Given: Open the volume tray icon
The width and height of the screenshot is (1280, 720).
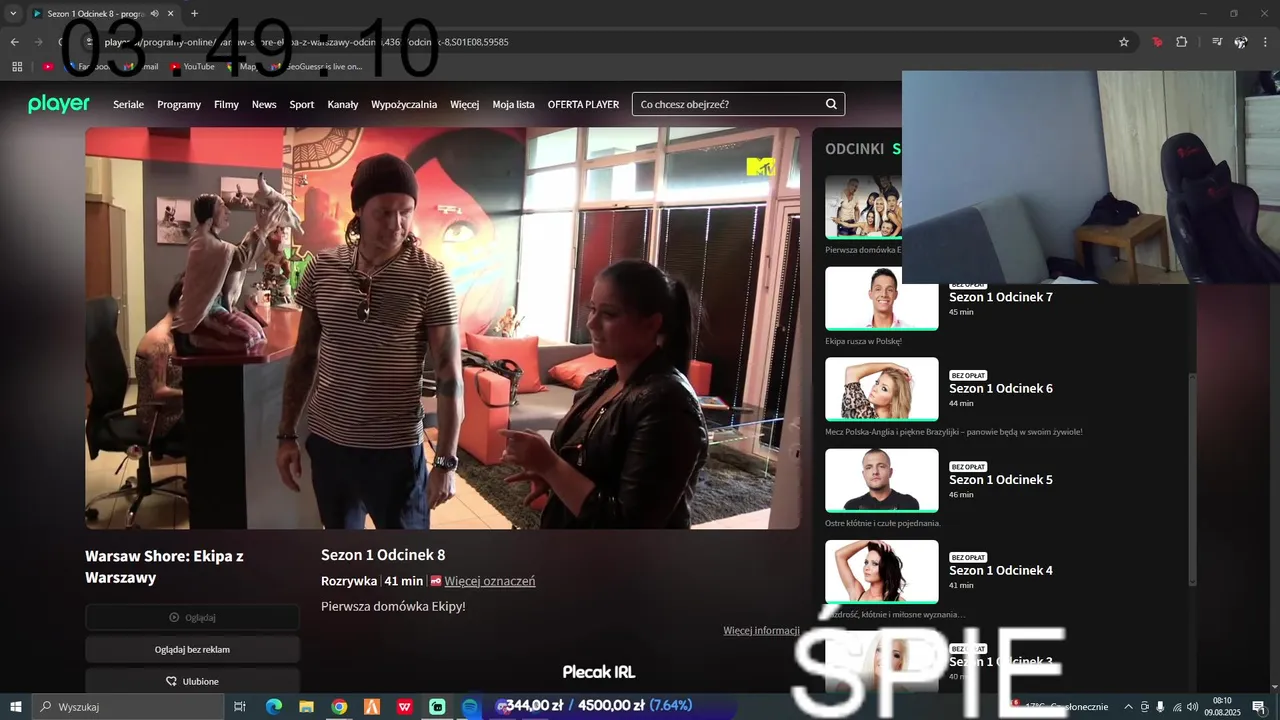Looking at the screenshot, I should 1192,707.
